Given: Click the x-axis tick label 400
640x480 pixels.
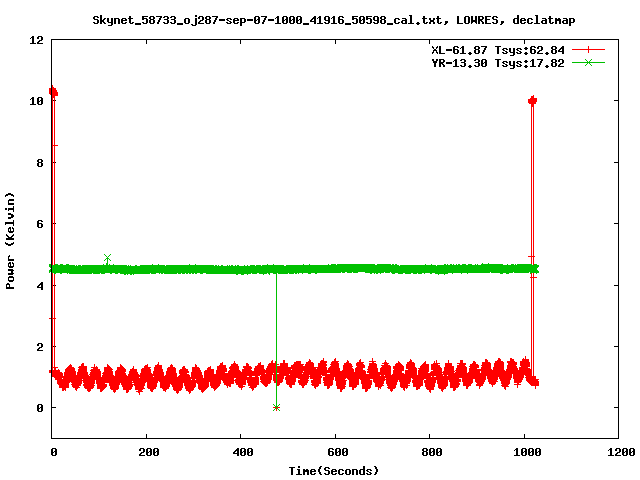Looking at the screenshot, I should click(x=243, y=452).
